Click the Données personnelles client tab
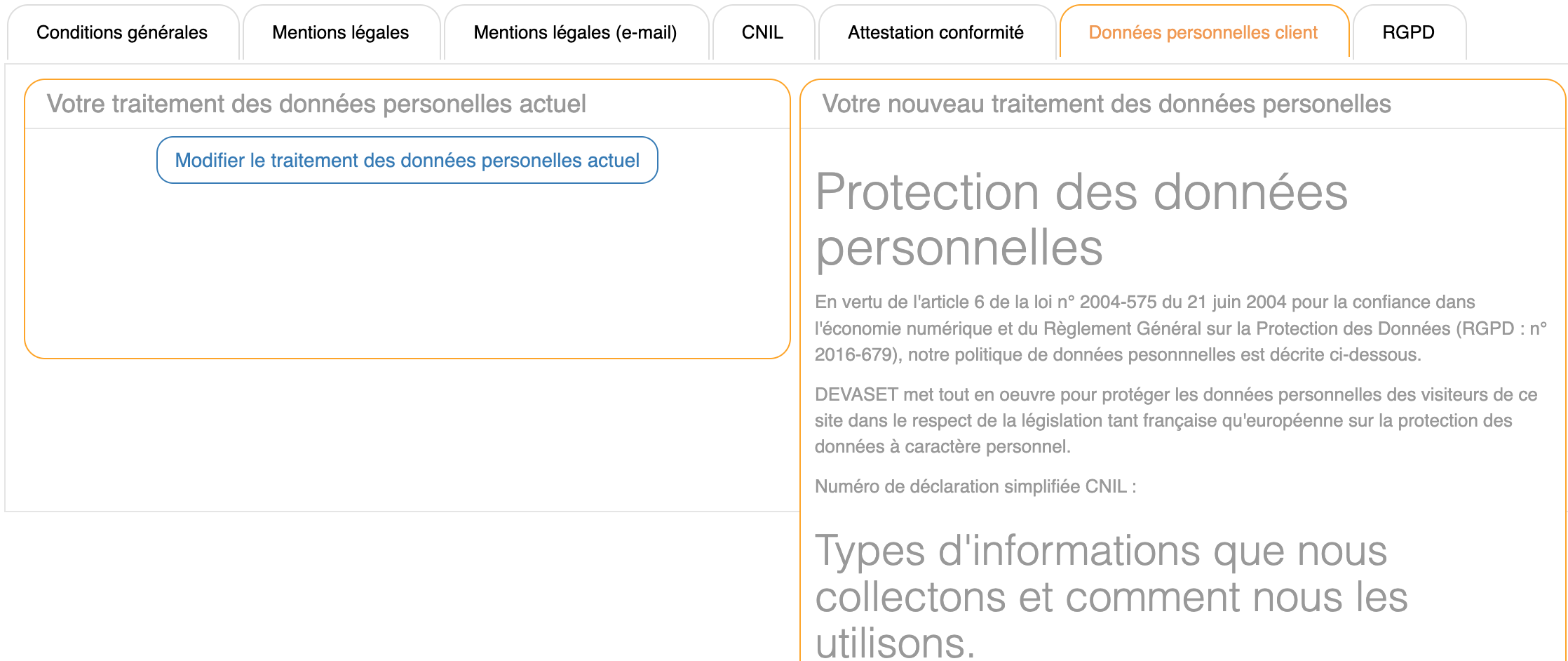Screen dimensions: 1568x661 click(x=1203, y=32)
